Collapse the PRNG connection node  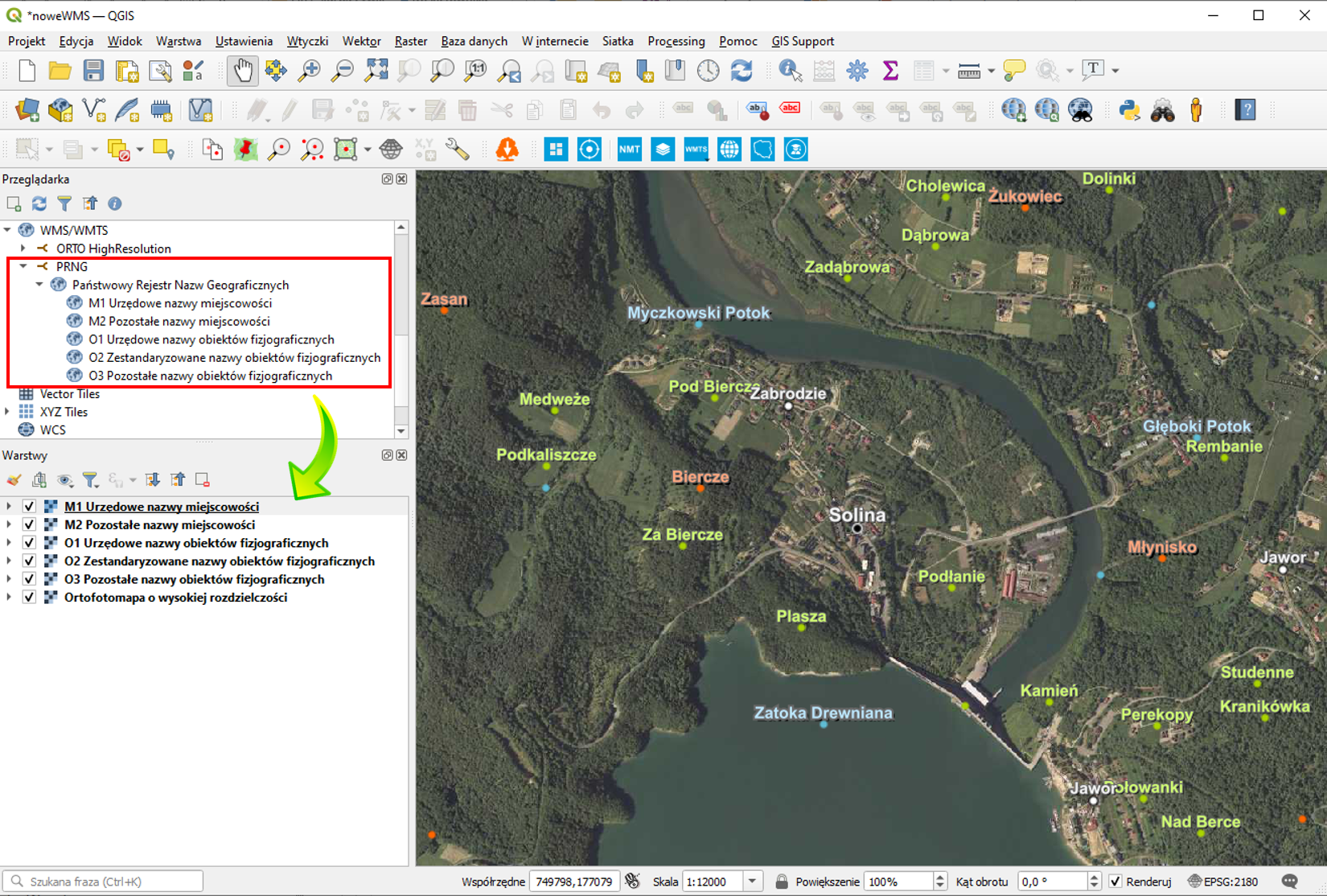pos(23,266)
